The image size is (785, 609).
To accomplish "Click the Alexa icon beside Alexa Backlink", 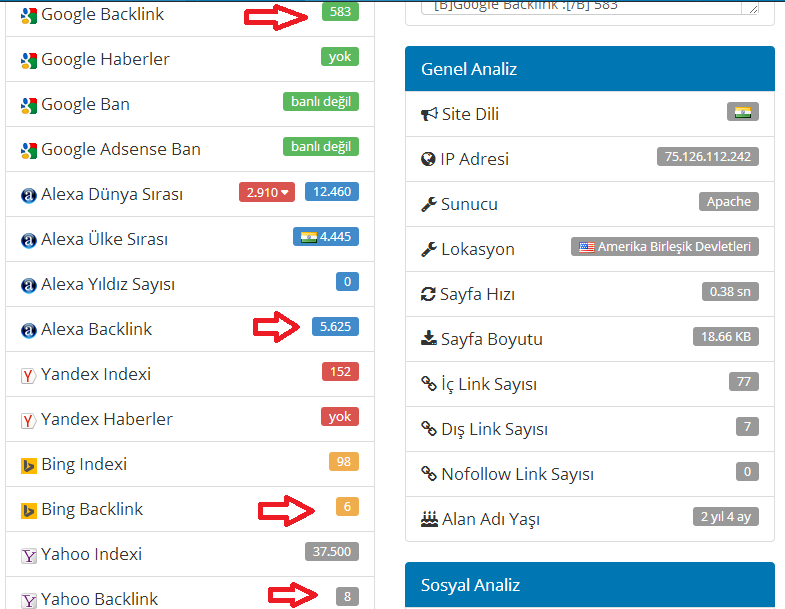I will click(29, 331).
